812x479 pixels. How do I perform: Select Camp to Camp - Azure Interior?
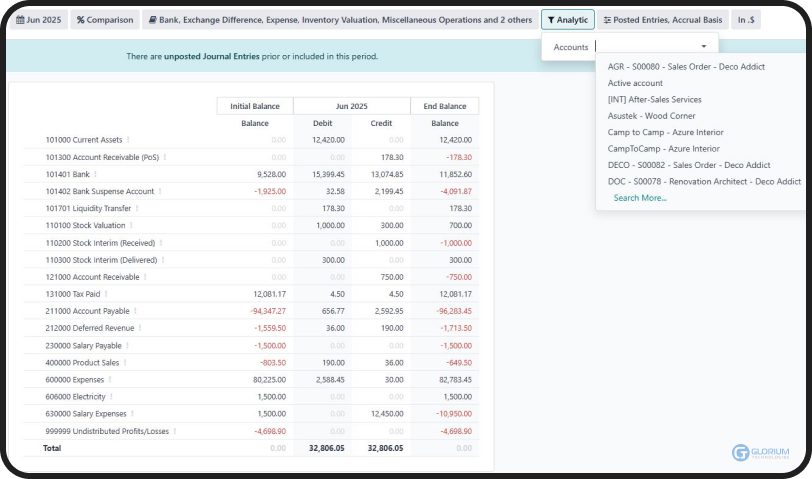(665, 132)
